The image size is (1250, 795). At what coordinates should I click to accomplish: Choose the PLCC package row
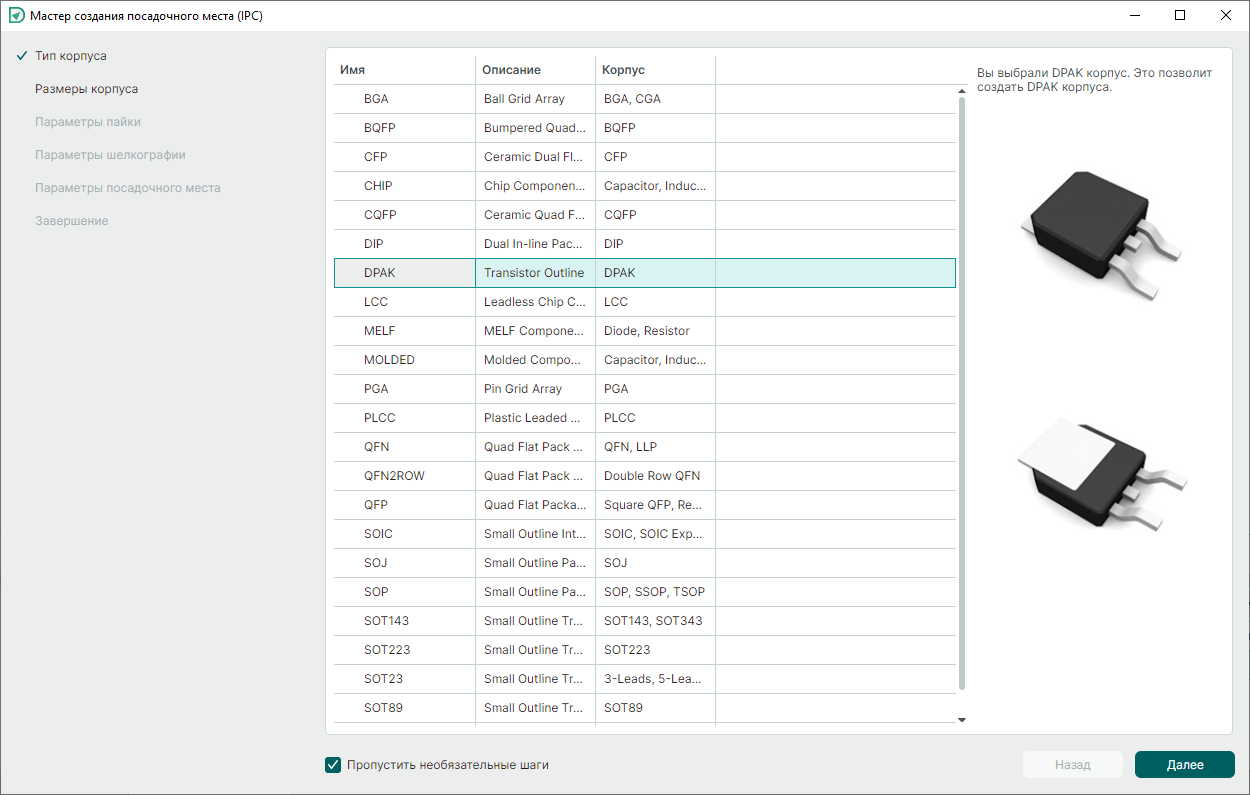379,418
